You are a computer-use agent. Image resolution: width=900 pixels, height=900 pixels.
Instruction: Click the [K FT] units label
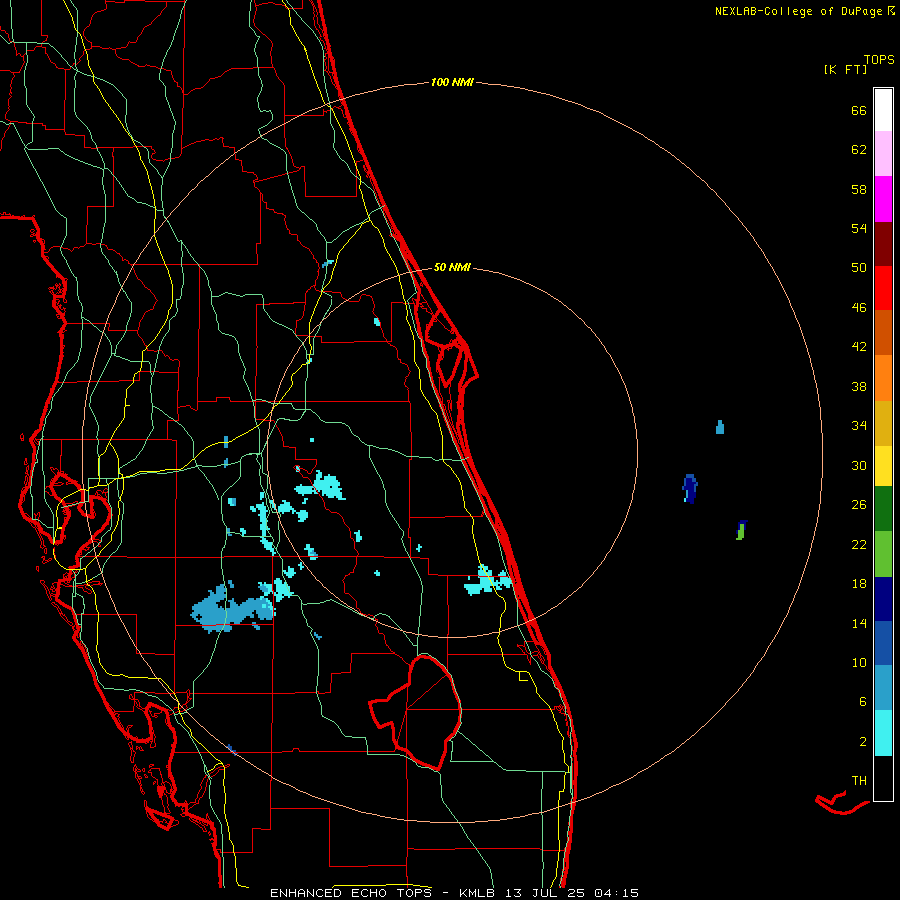[x=845, y=69]
